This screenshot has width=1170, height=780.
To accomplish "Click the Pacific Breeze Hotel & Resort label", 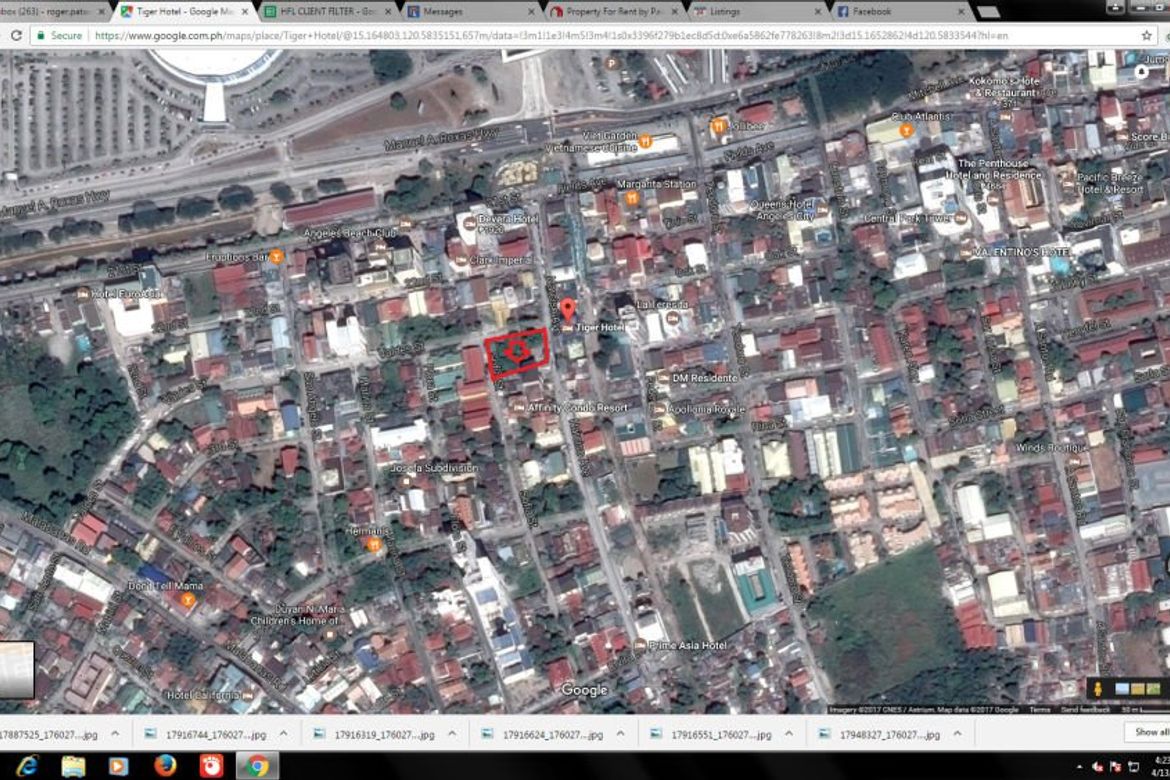I will pyautogui.click(x=1111, y=183).
